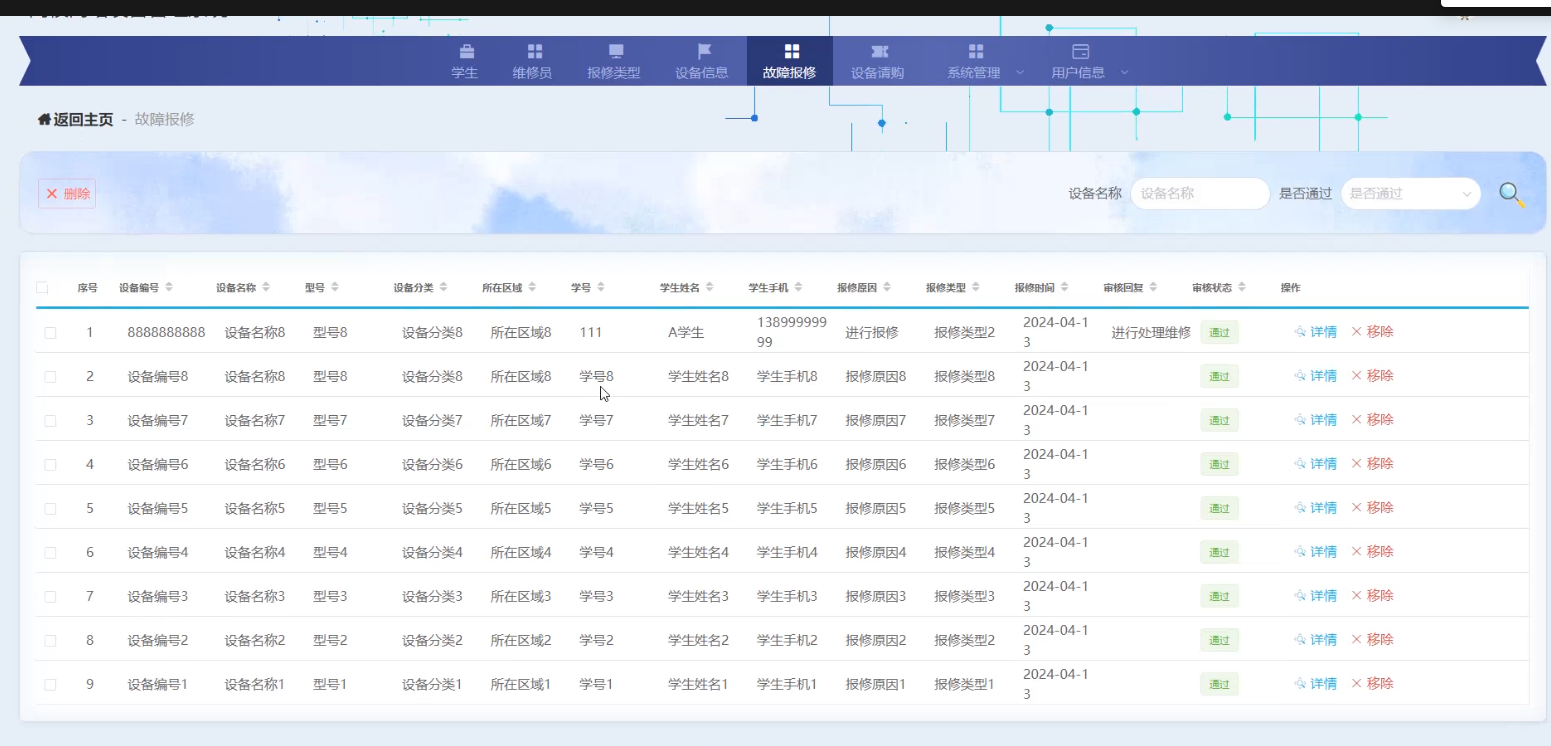1551x746 pixels.
Task: Expand the 系统管理 dropdown menu
Action: tap(985, 61)
